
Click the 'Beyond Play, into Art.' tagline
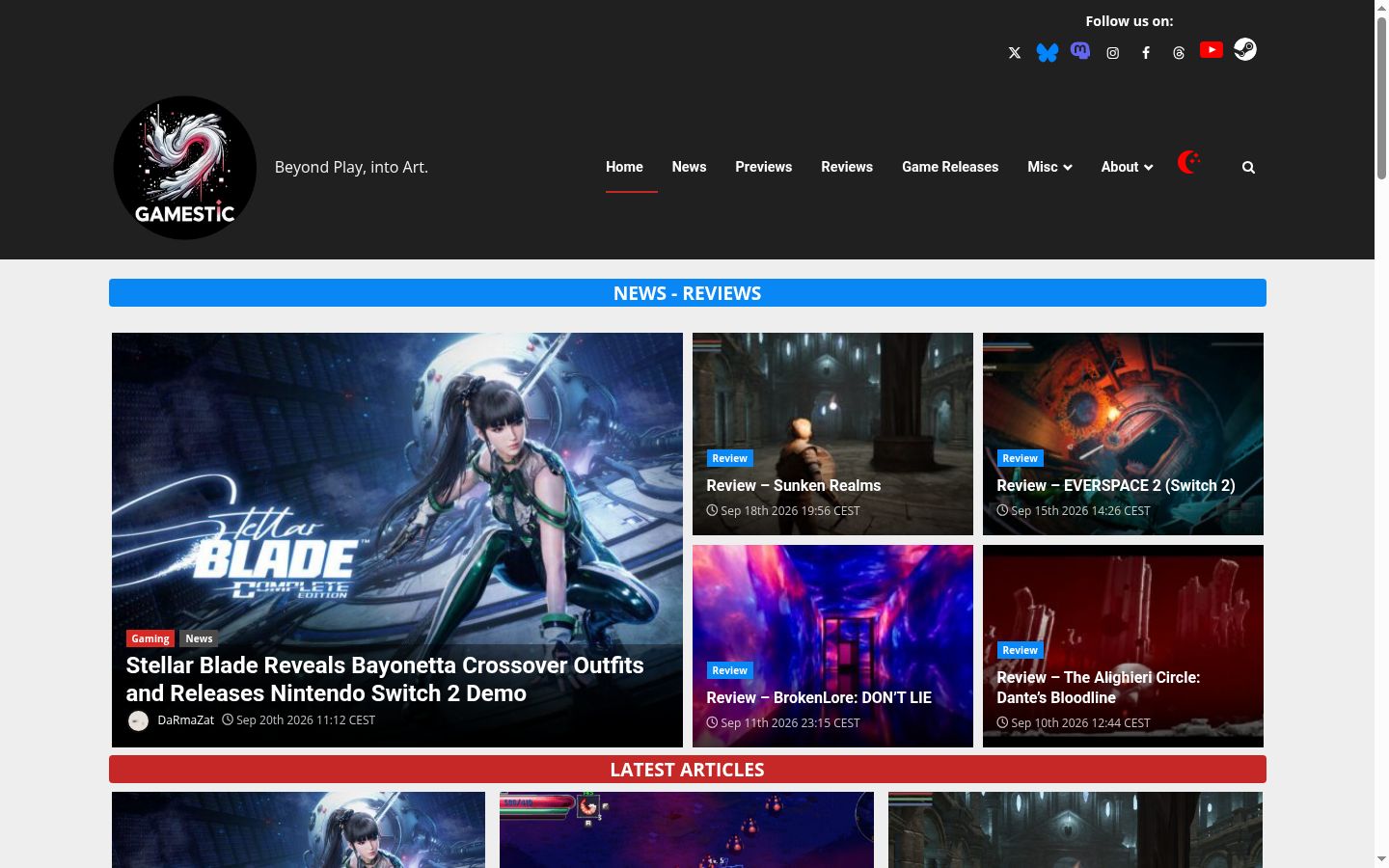pyautogui.click(x=351, y=167)
